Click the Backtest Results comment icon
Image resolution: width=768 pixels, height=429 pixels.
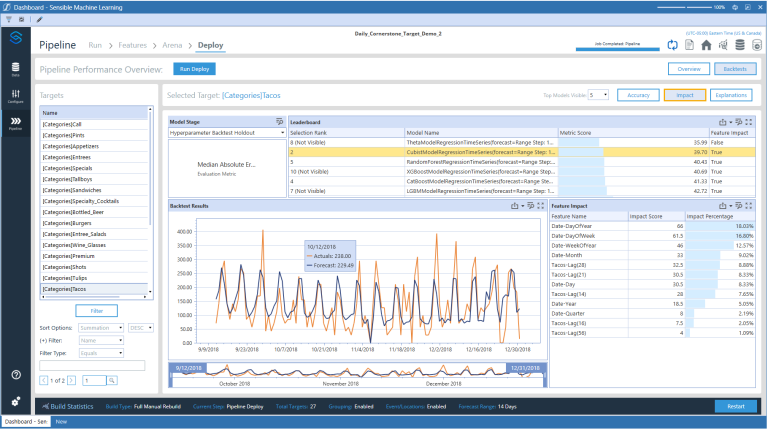tap(530, 206)
